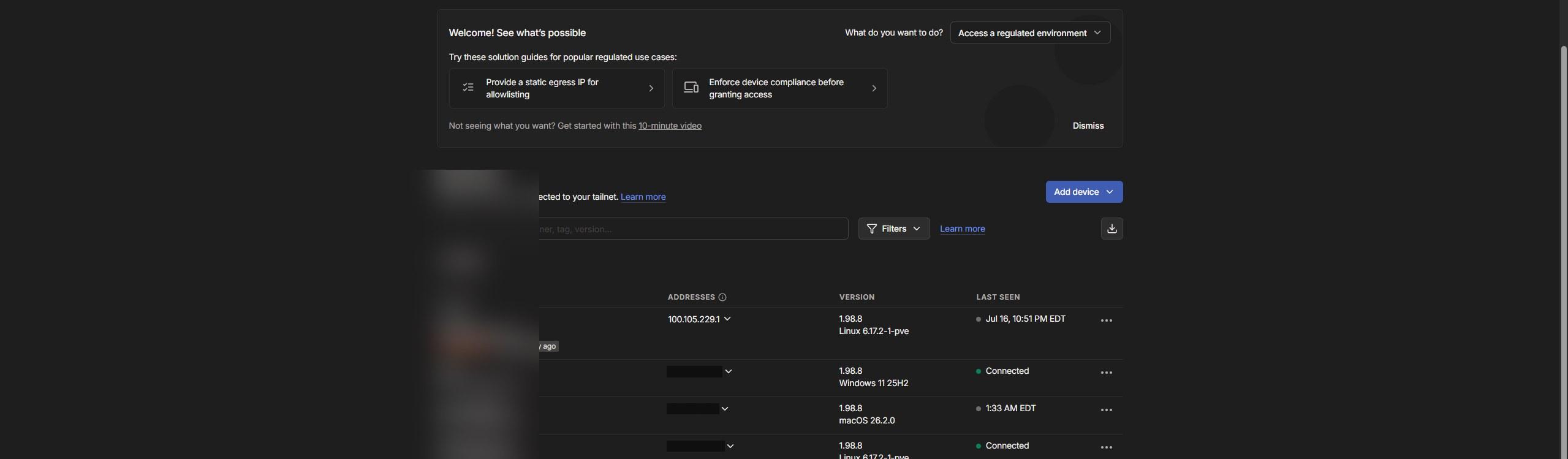Click the devices icon on compliance card
Screen dimensions: 1568x459
pyautogui.click(x=691, y=88)
